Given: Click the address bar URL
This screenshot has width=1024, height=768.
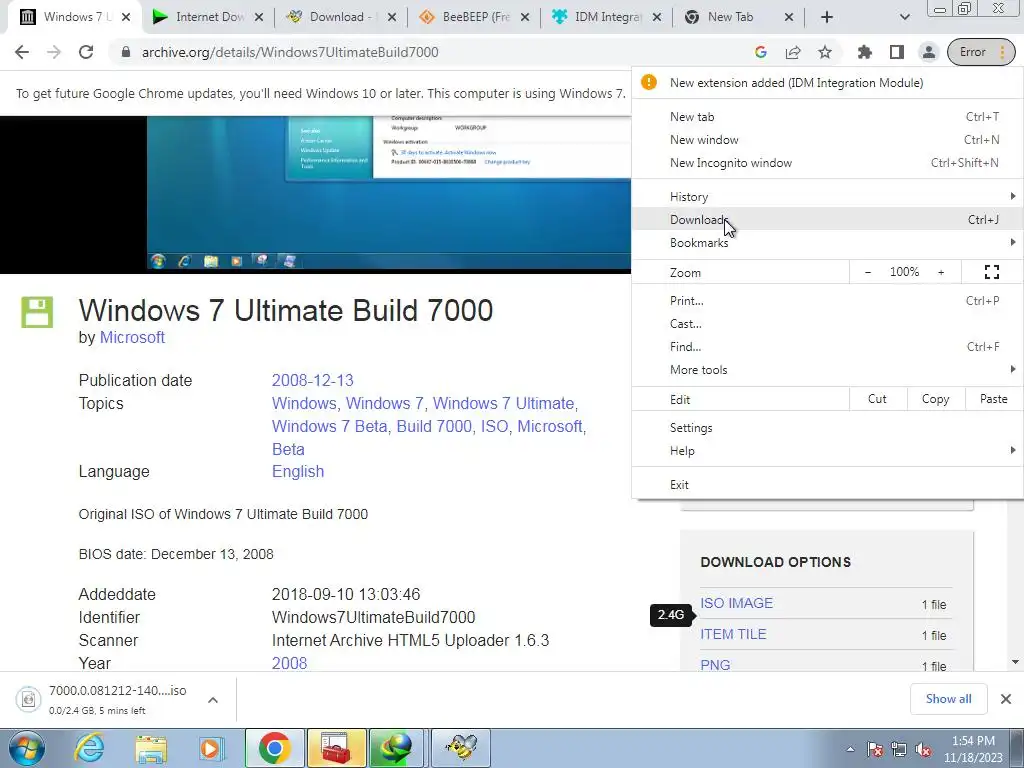Looking at the screenshot, I should click(x=290, y=52).
